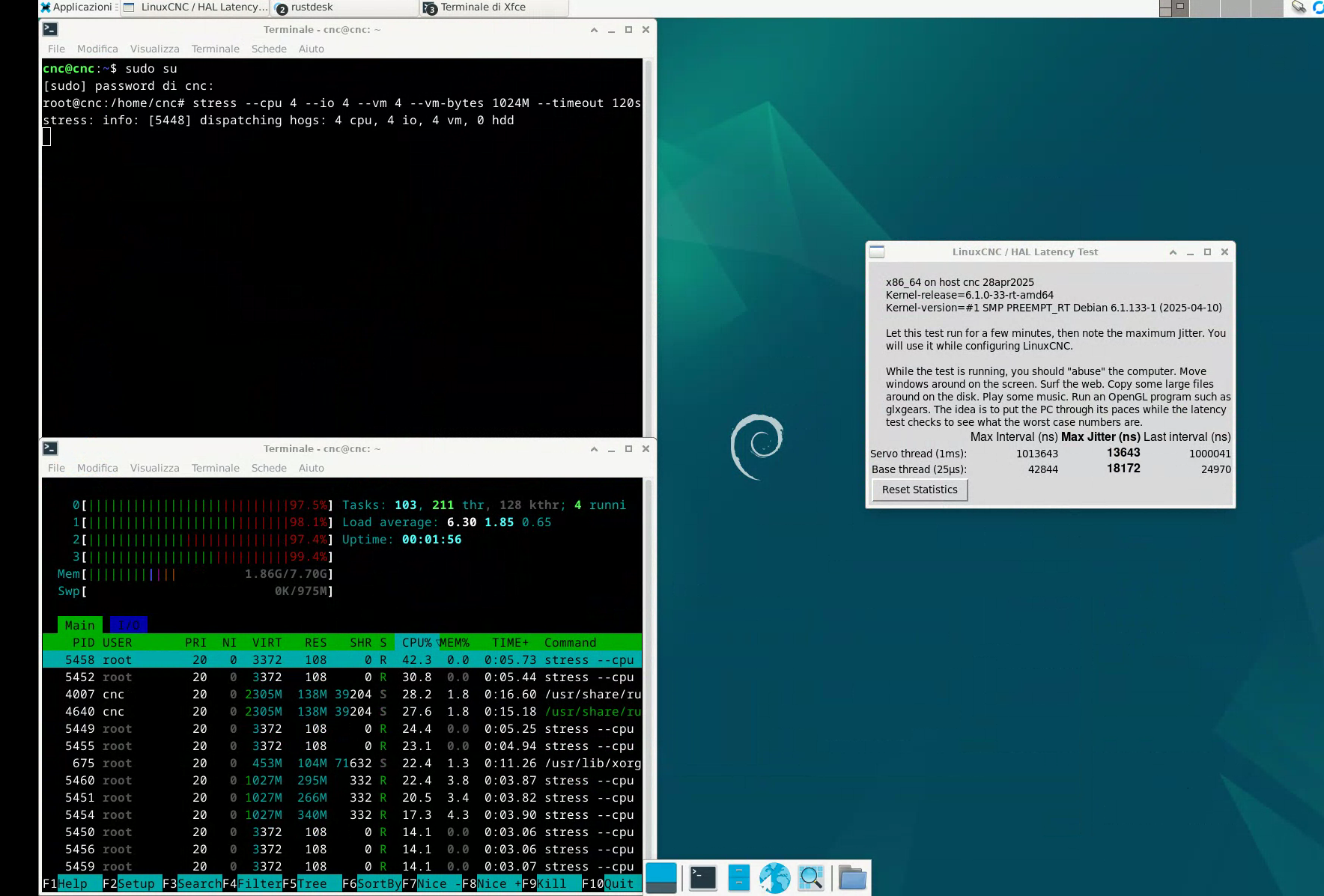Click the HAL Latency Test window menu icon
This screenshot has width=1324, height=896.
point(877,252)
